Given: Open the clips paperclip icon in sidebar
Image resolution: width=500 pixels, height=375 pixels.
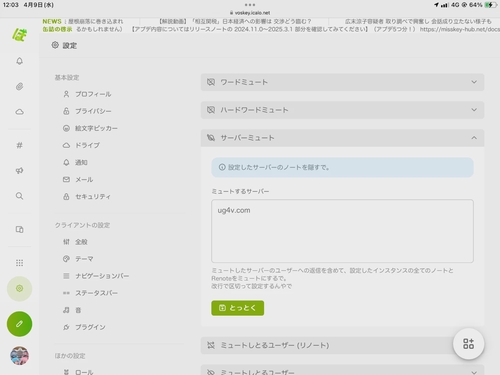Looking at the screenshot, I should [x=19, y=87].
